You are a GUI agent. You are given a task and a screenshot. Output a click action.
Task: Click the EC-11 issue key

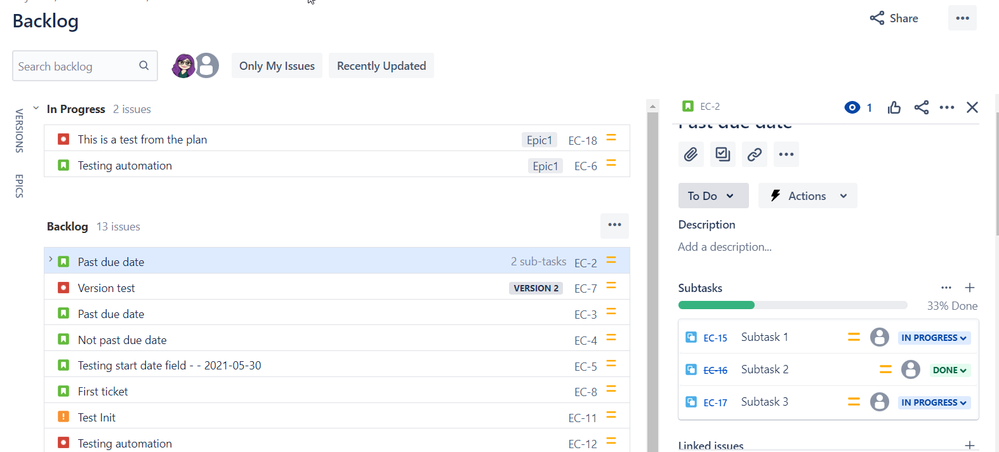coord(582,418)
